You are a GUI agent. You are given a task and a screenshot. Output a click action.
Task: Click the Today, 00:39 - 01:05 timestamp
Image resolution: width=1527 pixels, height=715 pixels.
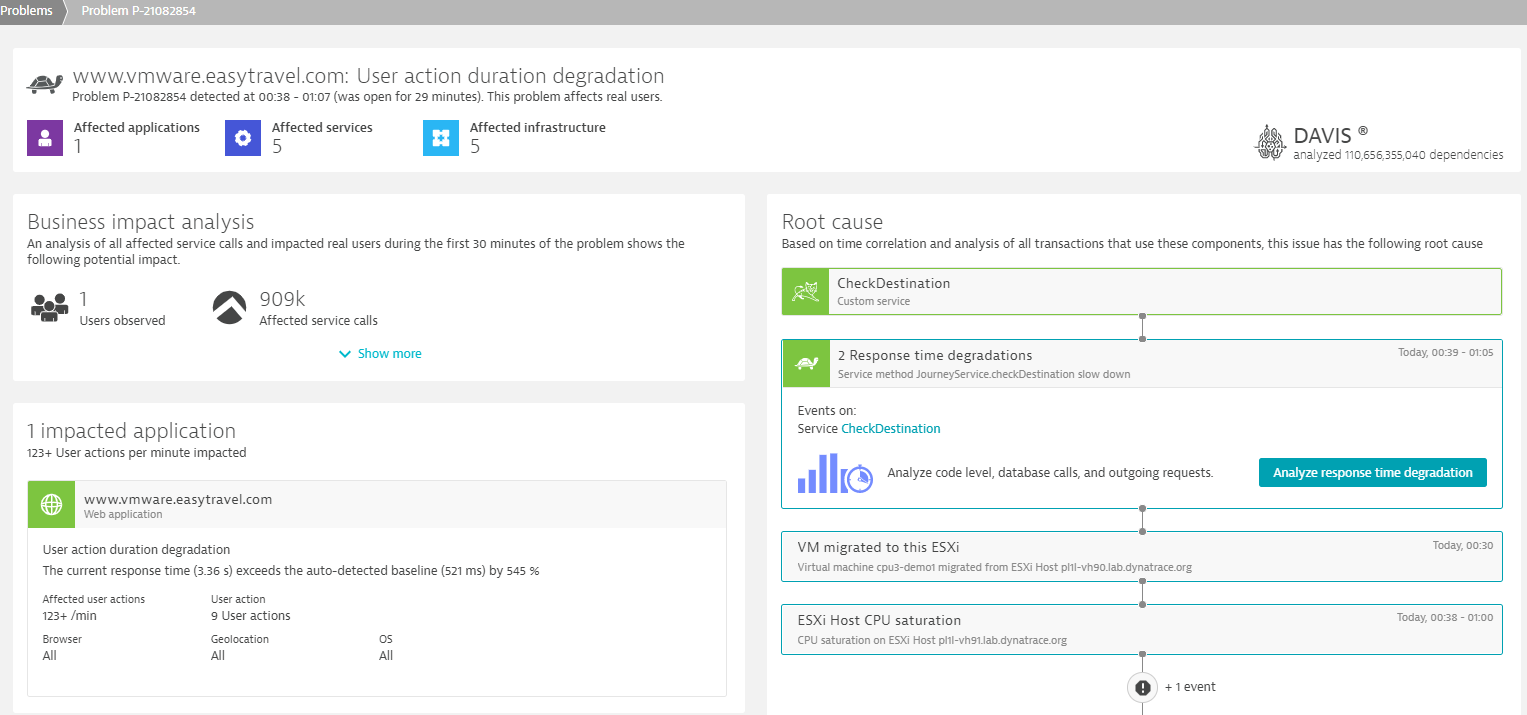[1445, 352]
